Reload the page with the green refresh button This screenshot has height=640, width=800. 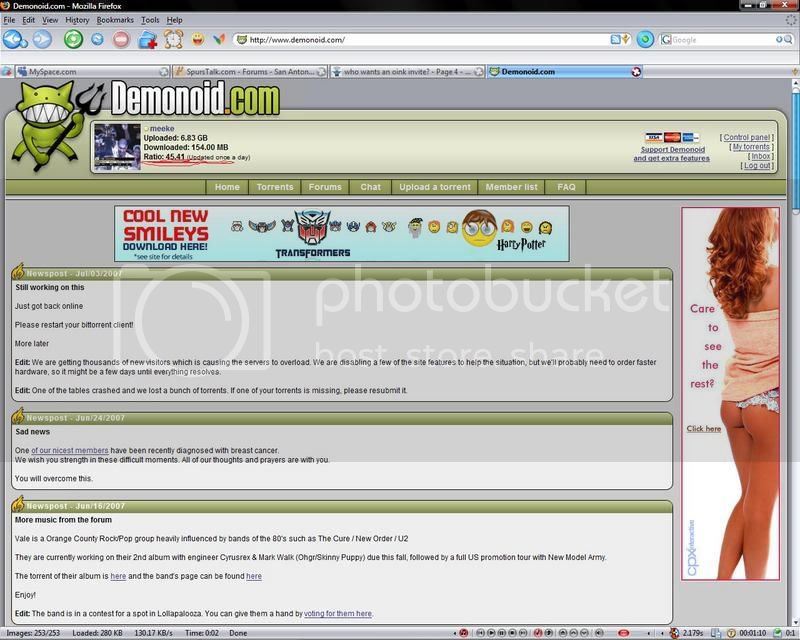tap(73, 39)
